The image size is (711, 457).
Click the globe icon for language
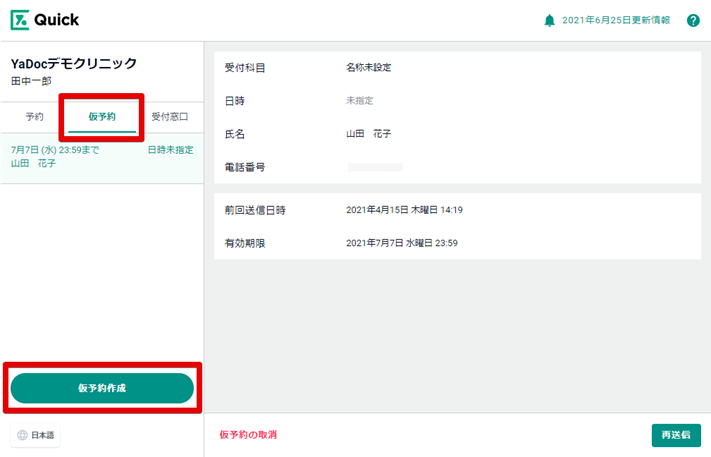22,435
